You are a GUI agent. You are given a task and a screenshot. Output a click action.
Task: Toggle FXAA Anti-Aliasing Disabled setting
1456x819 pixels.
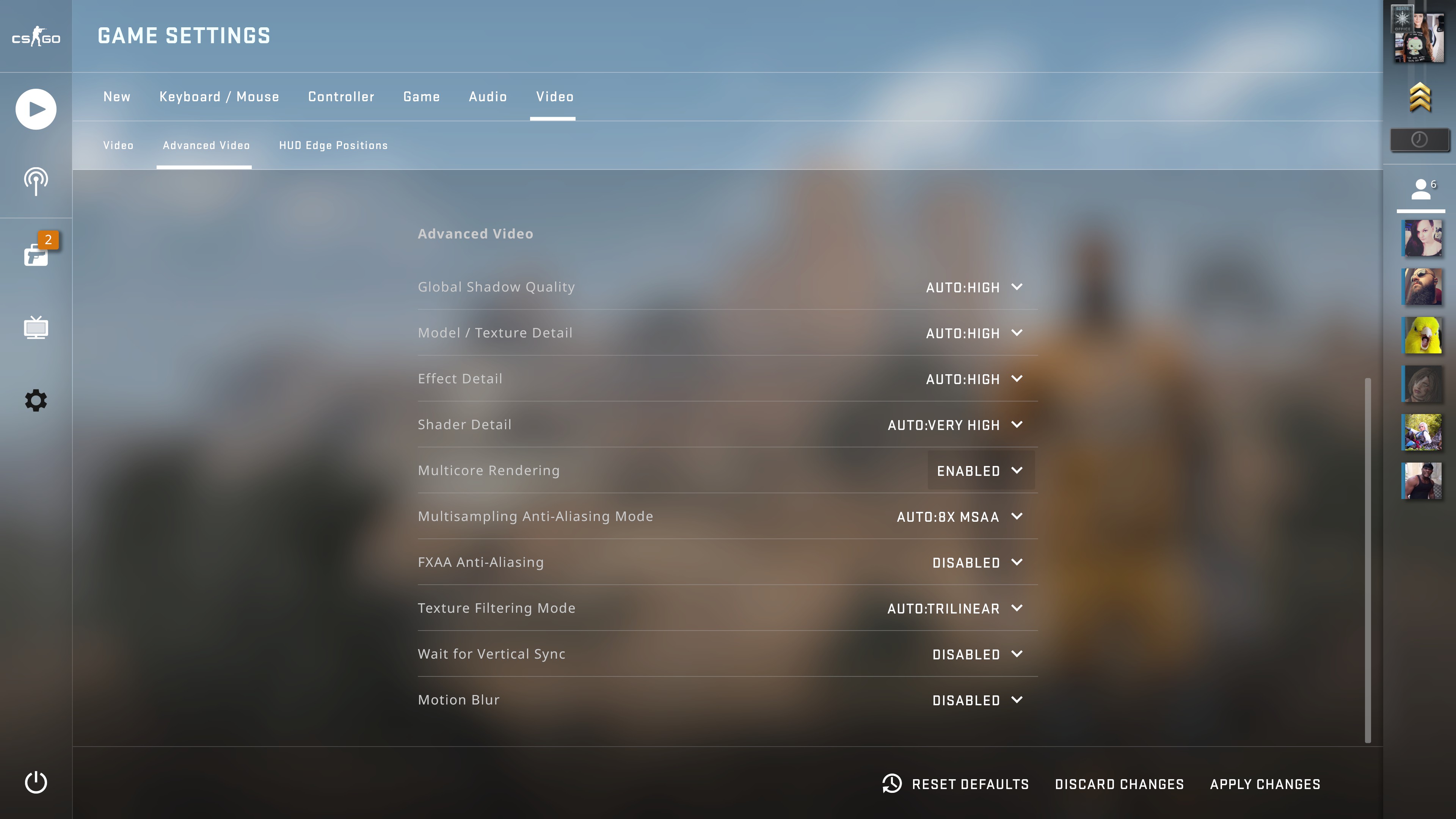click(x=977, y=562)
